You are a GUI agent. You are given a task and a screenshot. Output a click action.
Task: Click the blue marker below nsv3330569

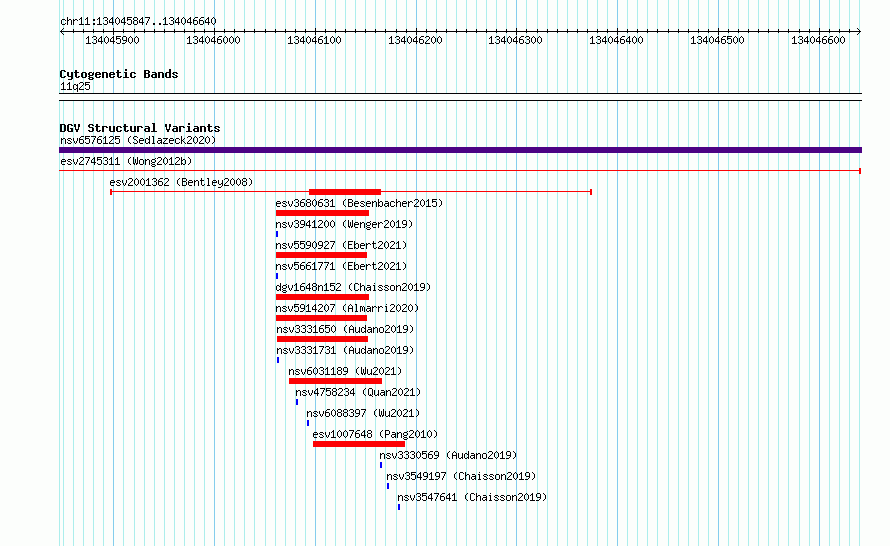point(381,465)
